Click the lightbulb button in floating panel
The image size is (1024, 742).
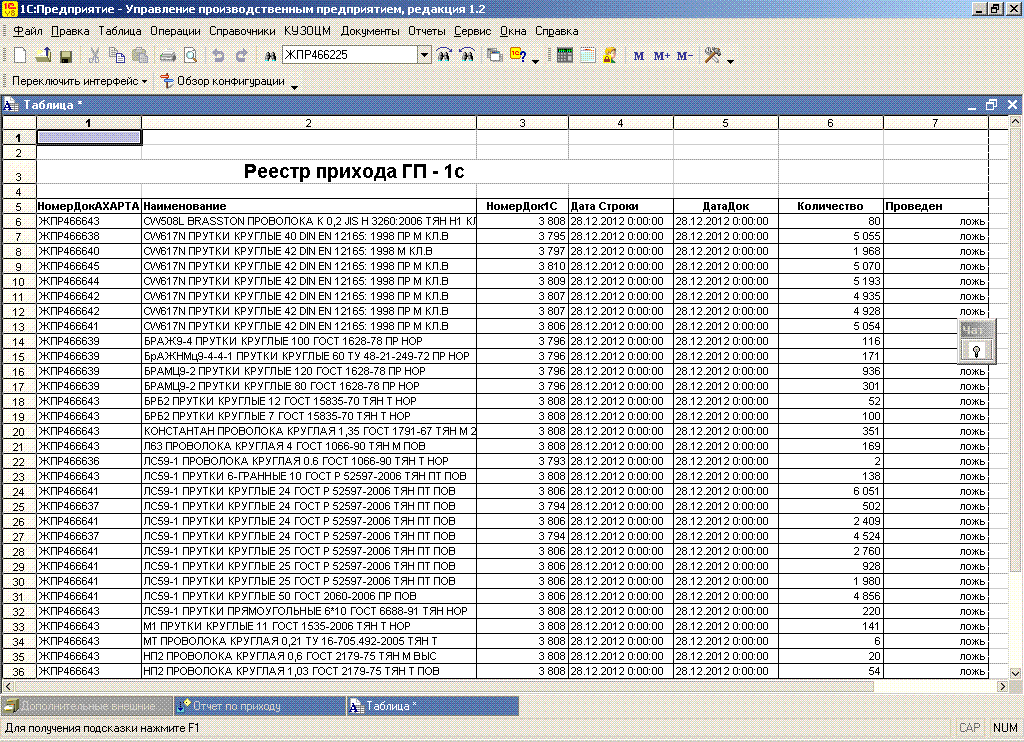(x=975, y=350)
